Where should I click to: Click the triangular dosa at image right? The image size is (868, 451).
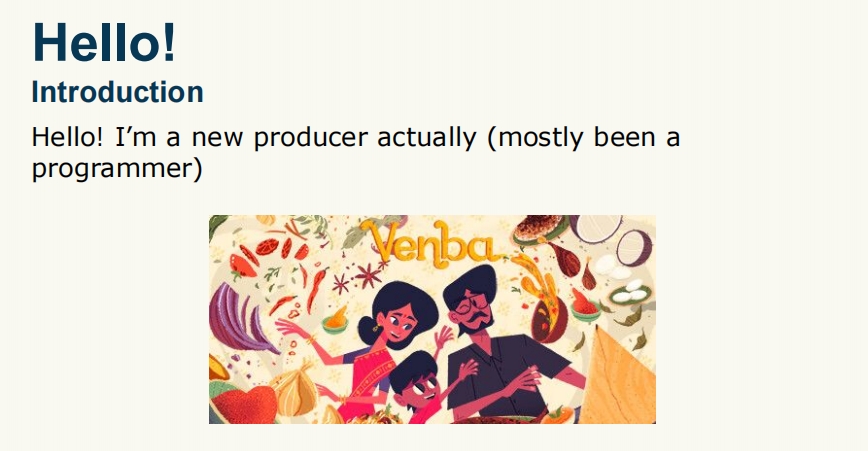coord(619,376)
